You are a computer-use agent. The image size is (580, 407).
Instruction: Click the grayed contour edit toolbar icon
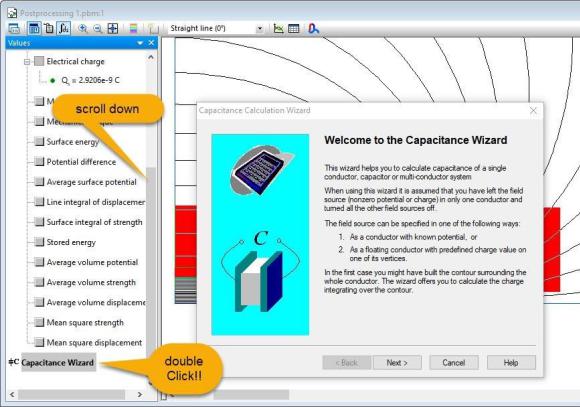coord(152,28)
